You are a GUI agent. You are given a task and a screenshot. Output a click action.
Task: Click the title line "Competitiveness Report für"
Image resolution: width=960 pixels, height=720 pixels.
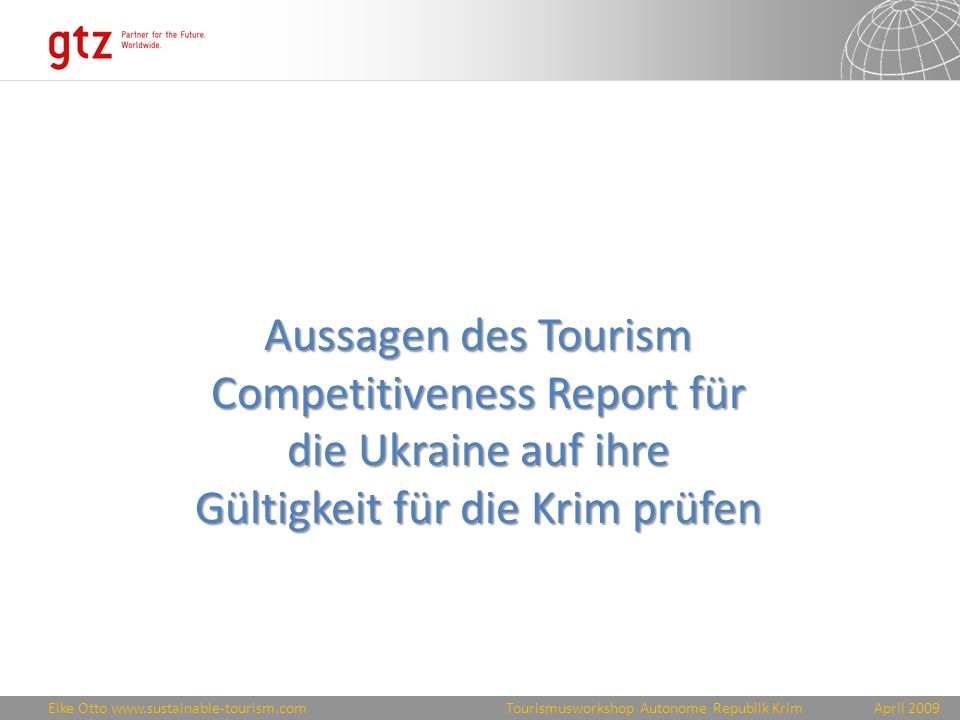(x=478, y=394)
